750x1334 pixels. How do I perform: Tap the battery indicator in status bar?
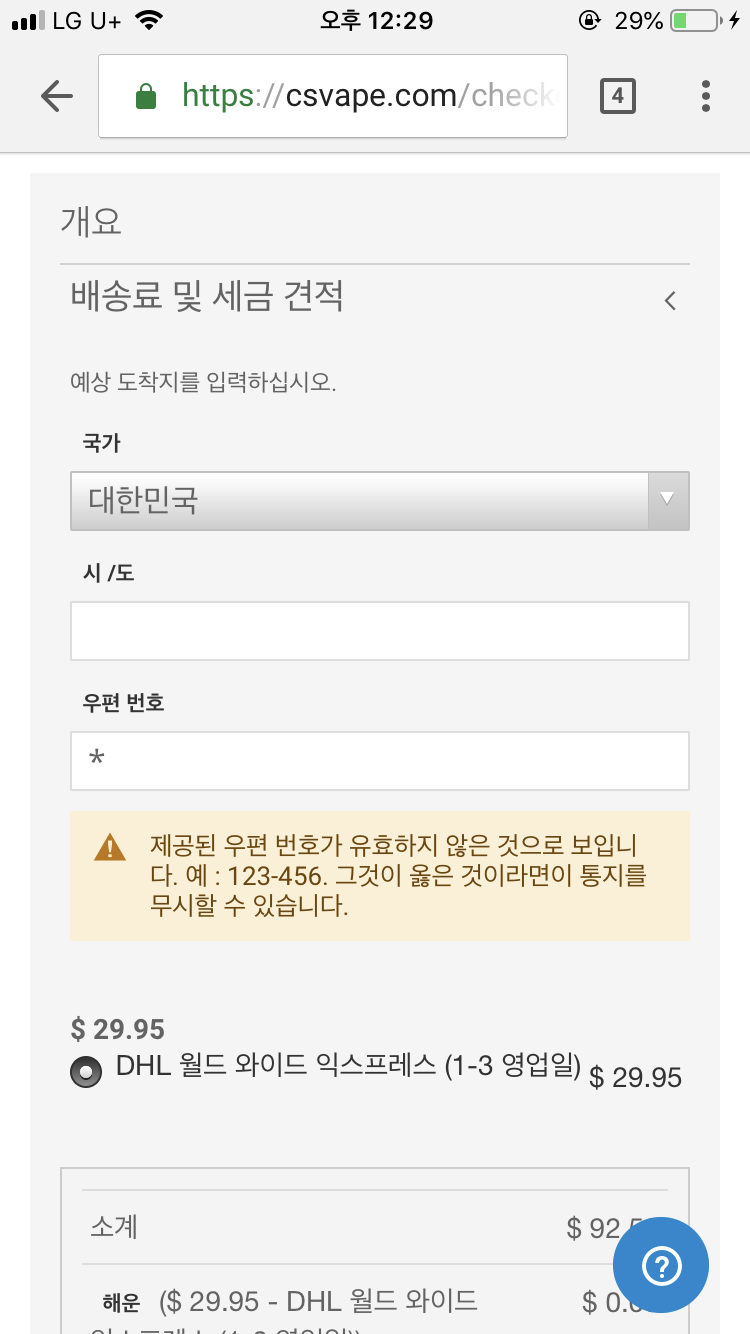point(693,21)
